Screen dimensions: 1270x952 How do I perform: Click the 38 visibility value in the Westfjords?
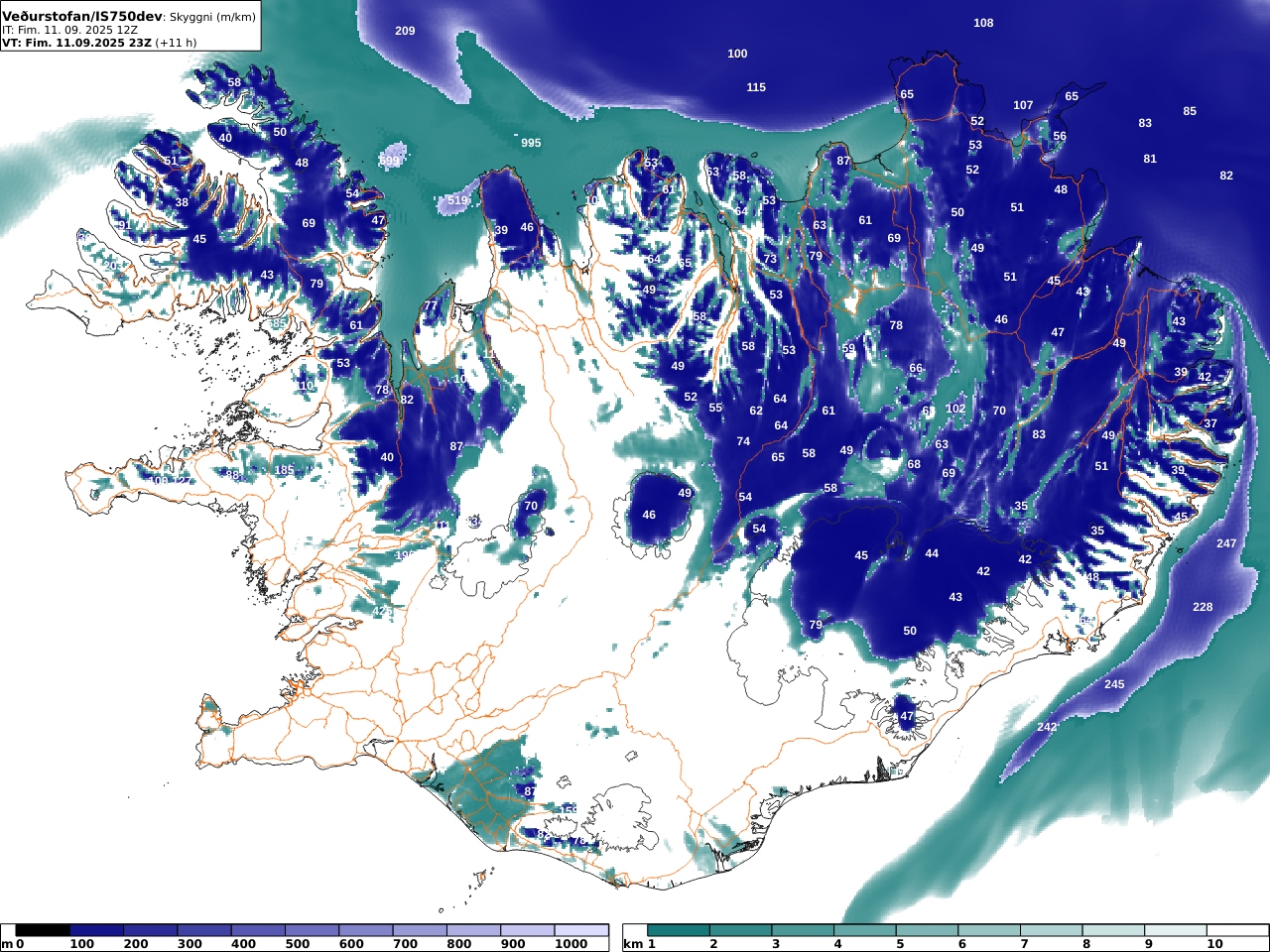click(x=182, y=202)
